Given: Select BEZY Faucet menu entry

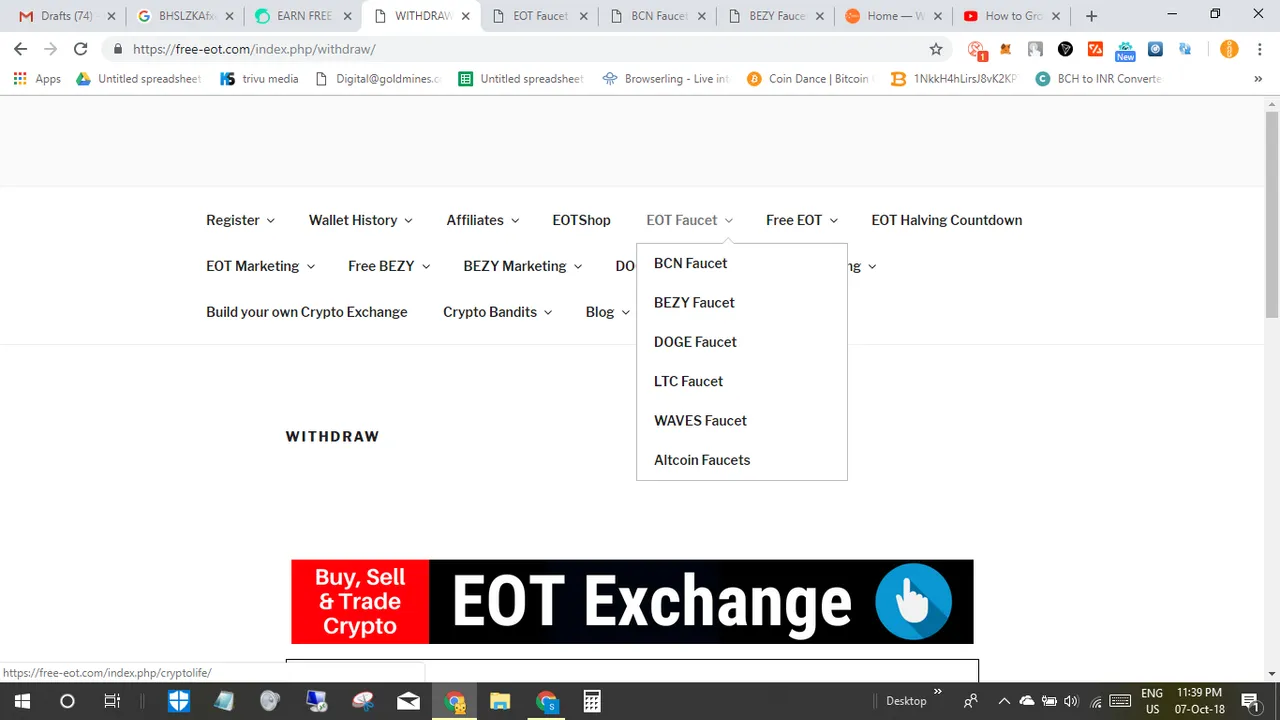Looking at the screenshot, I should click(694, 302).
